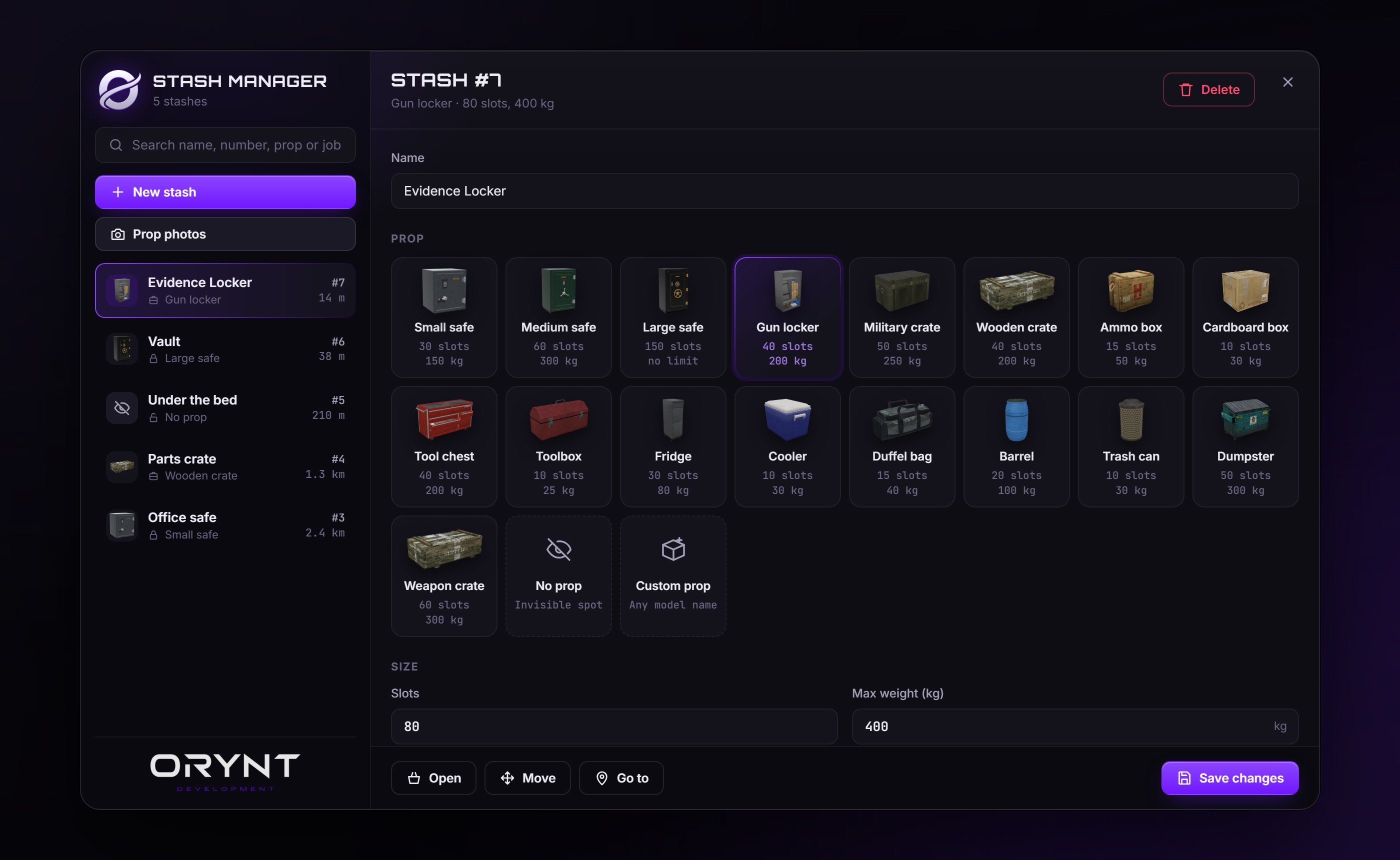
Task: Choose the Military crate prop
Action: 902,317
